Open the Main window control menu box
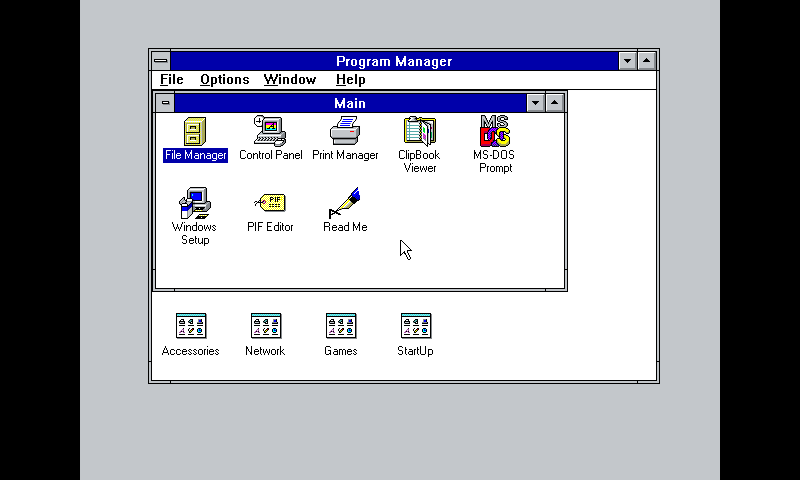Image resolution: width=800 pixels, height=480 pixels. coord(165,103)
